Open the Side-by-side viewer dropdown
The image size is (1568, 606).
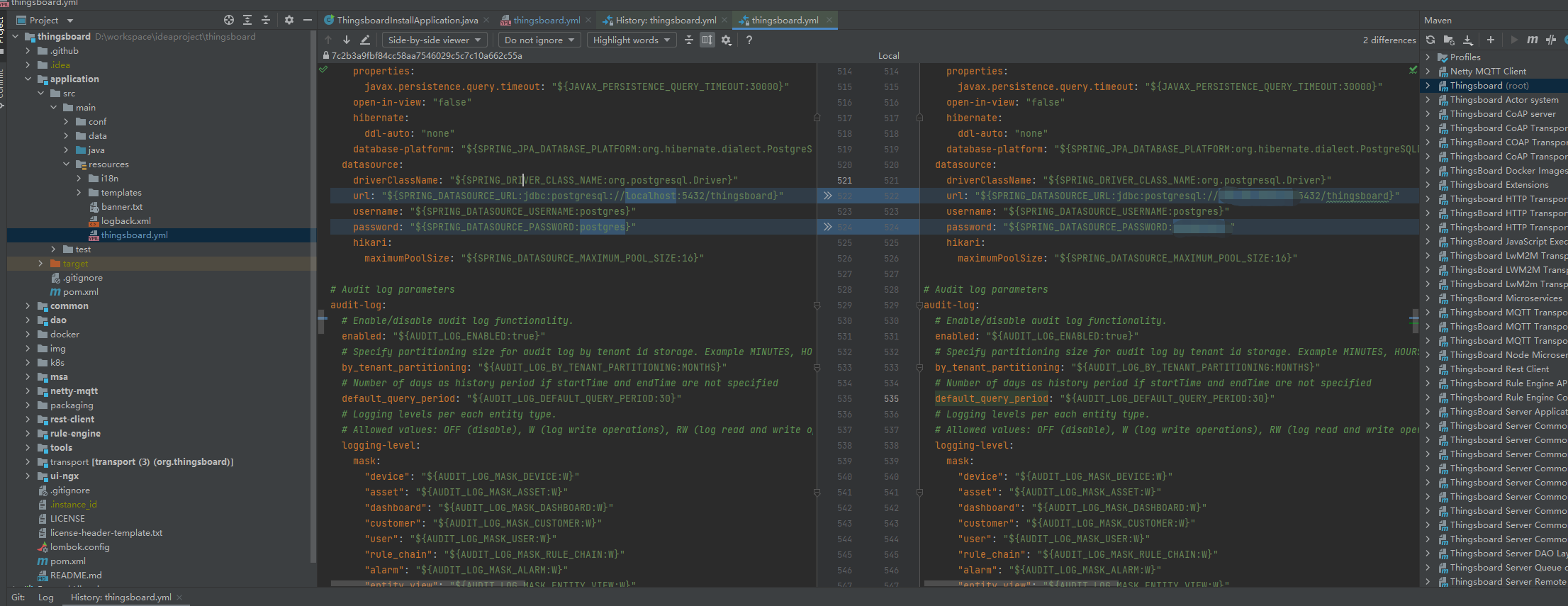point(435,40)
